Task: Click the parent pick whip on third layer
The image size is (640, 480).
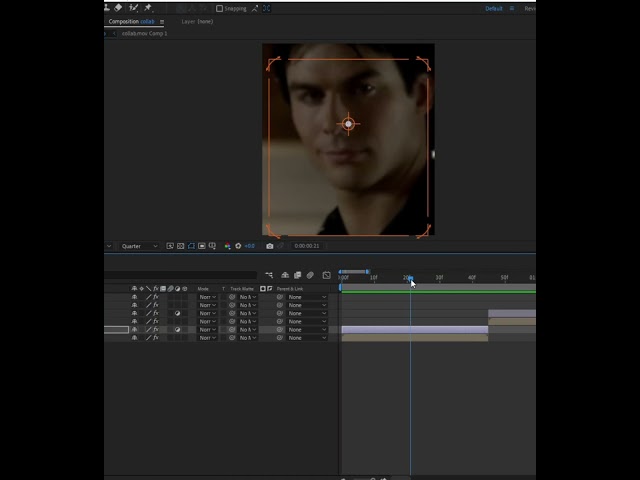Action: tap(280, 313)
